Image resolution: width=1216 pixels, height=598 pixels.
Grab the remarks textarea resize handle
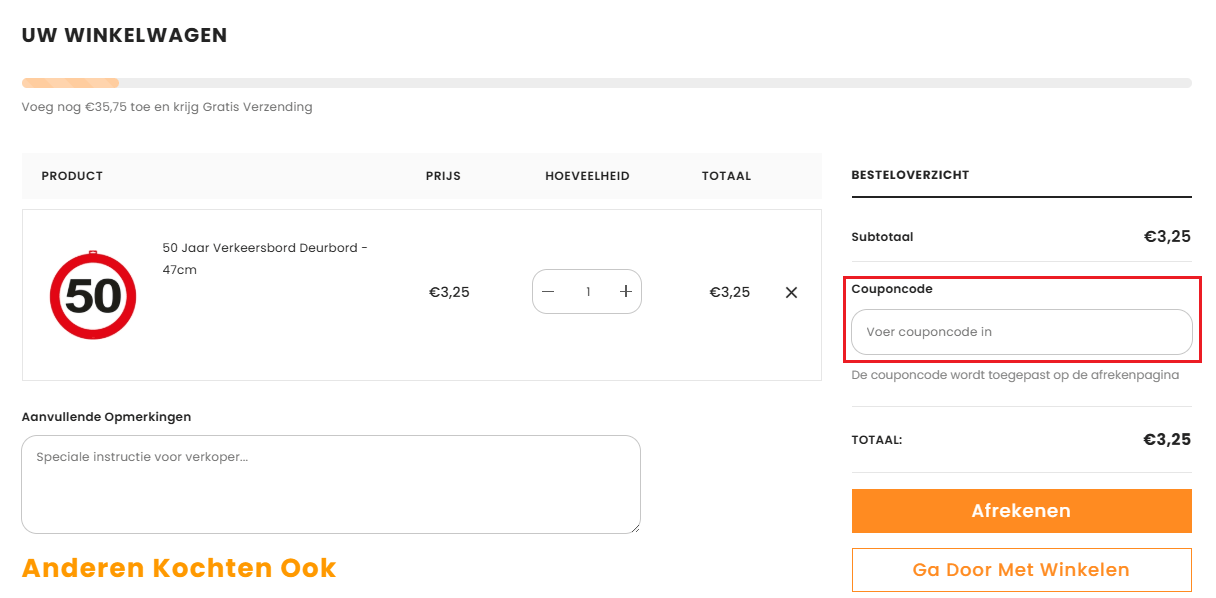tap(635, 528)
